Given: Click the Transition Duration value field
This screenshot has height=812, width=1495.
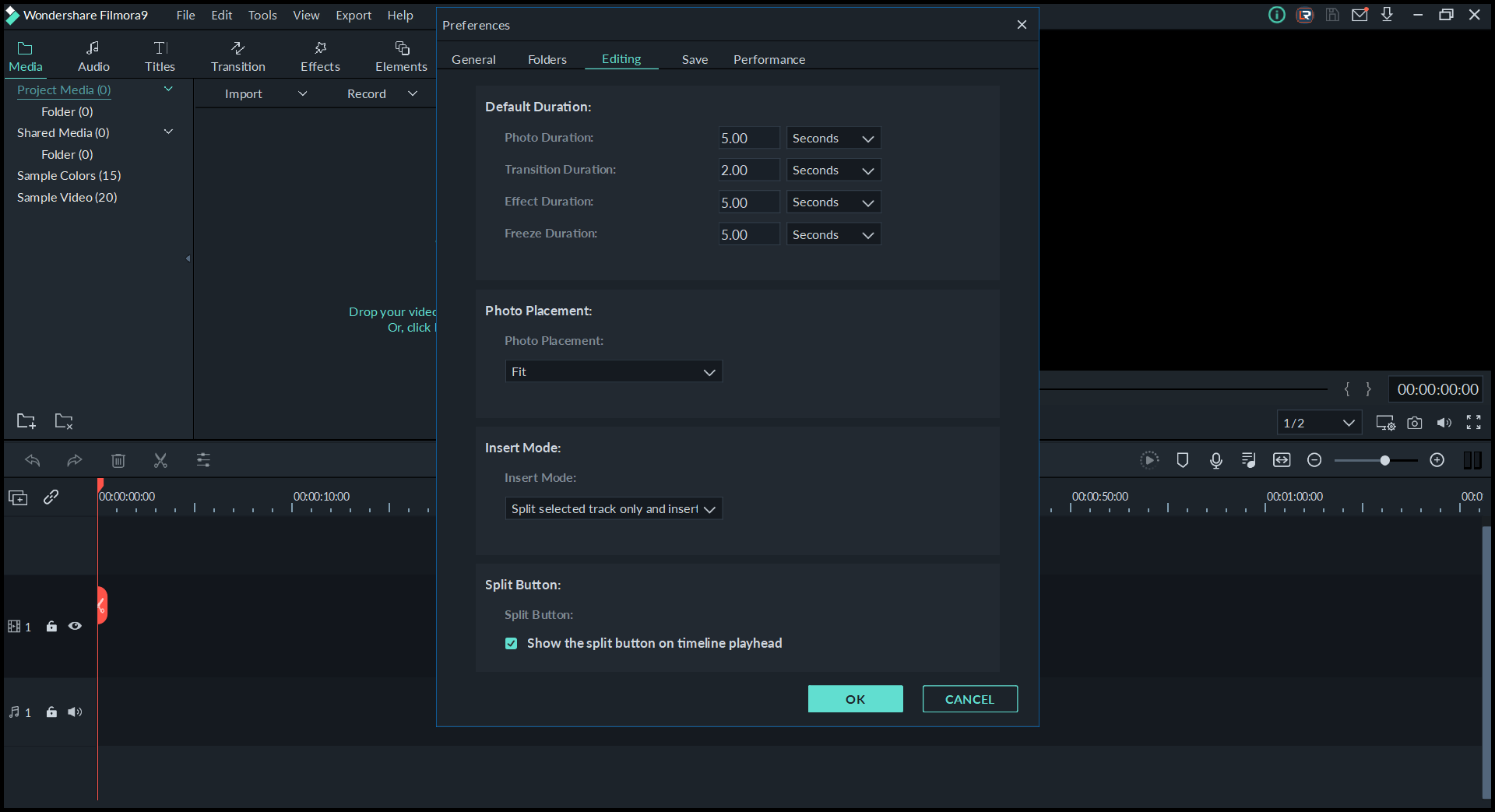Looking at the screenshot, I should (748, 170).
